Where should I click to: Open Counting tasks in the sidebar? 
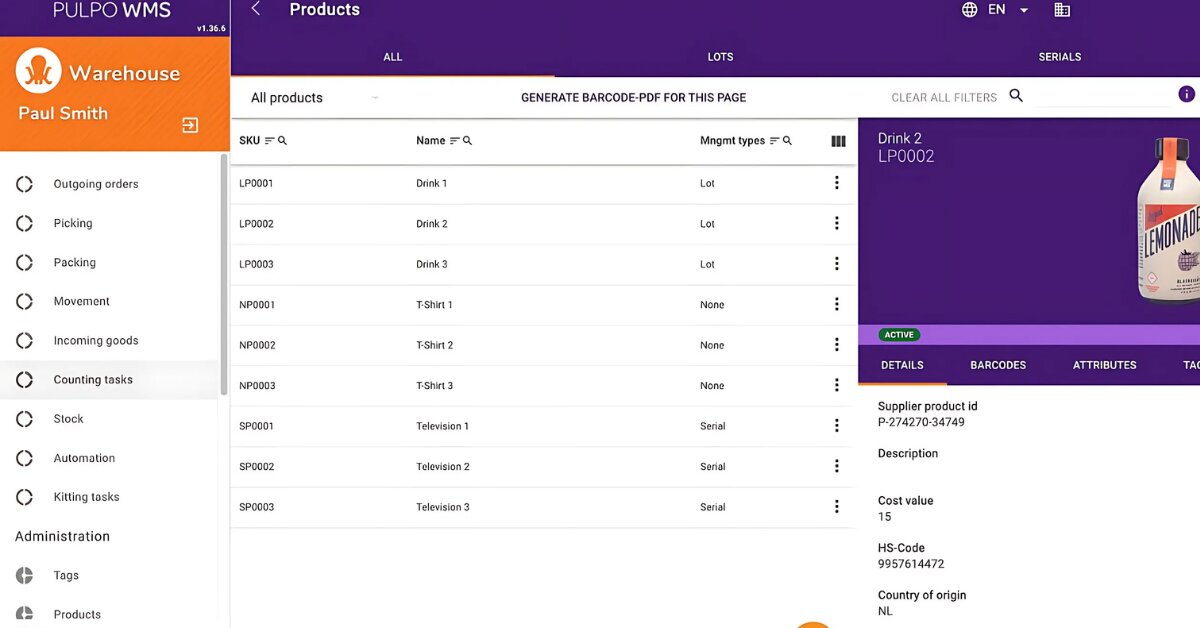coord(93,380)
